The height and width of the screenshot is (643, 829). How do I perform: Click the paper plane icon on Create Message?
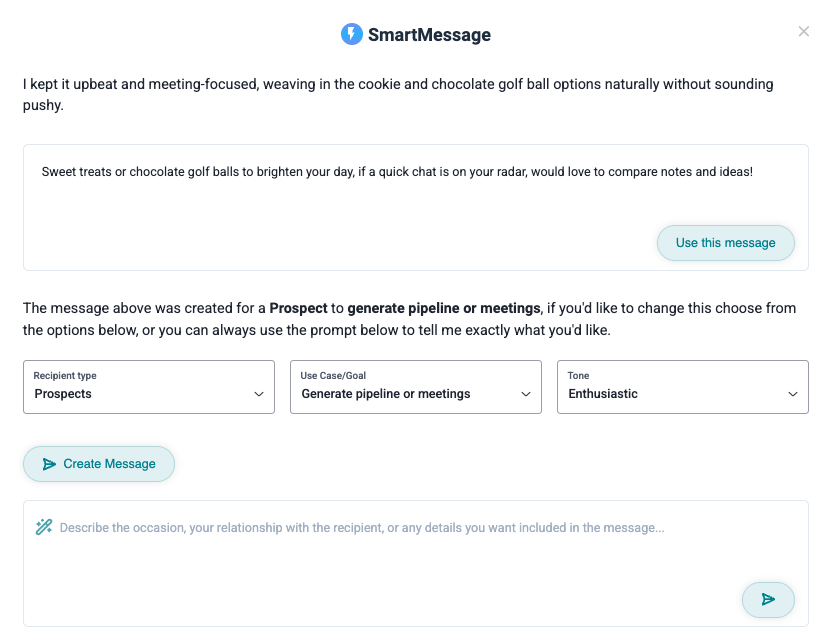[49, 464]
